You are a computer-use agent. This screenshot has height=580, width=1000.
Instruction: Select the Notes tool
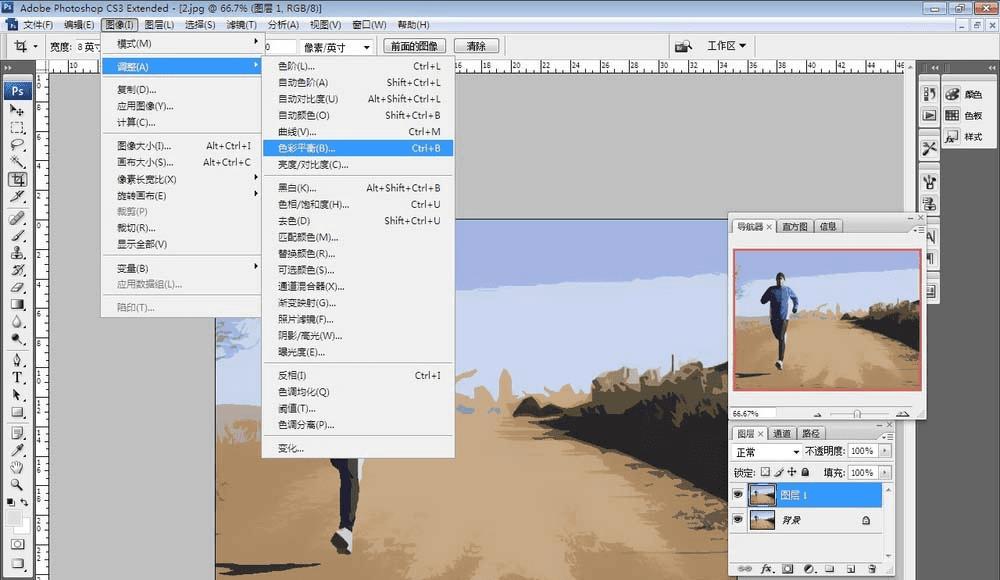(17, 433)
